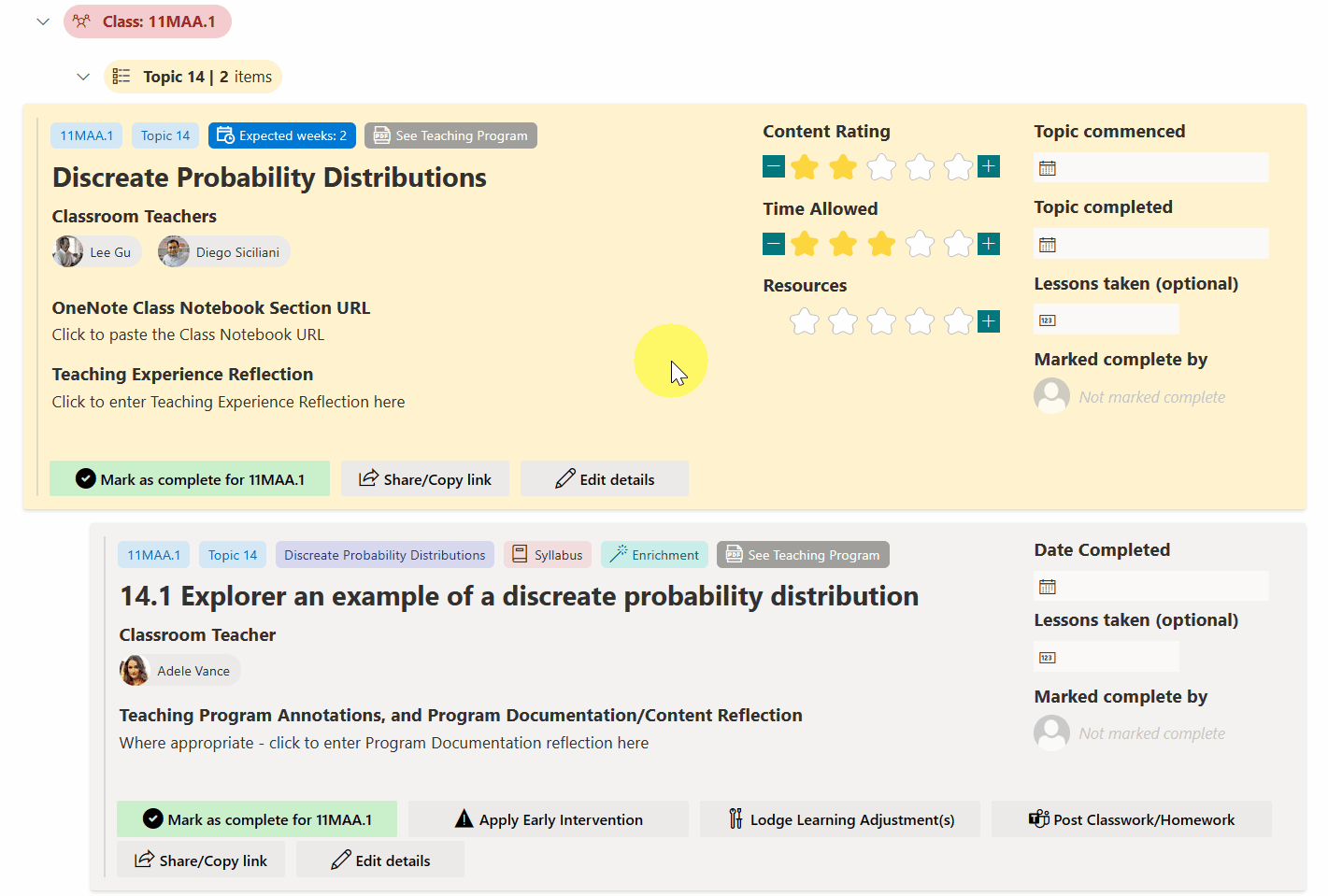Image resolution: width=1328 pixels, height=896 pixels.
Task: Click the Class: 11MAA.1 group label
Action: tap(148, 21)
